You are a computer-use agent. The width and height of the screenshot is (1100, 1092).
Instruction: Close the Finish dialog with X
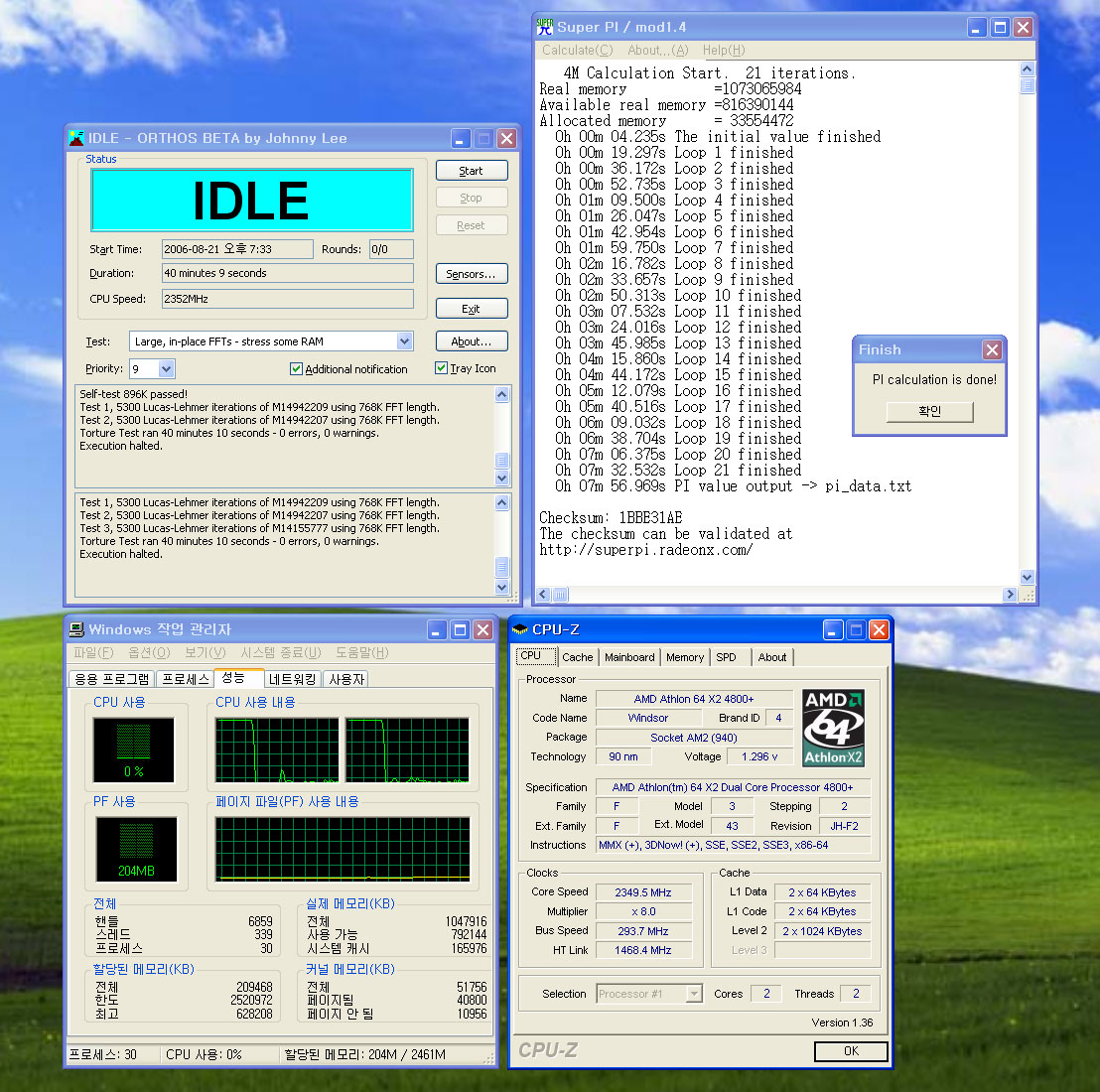pos(991,349)
